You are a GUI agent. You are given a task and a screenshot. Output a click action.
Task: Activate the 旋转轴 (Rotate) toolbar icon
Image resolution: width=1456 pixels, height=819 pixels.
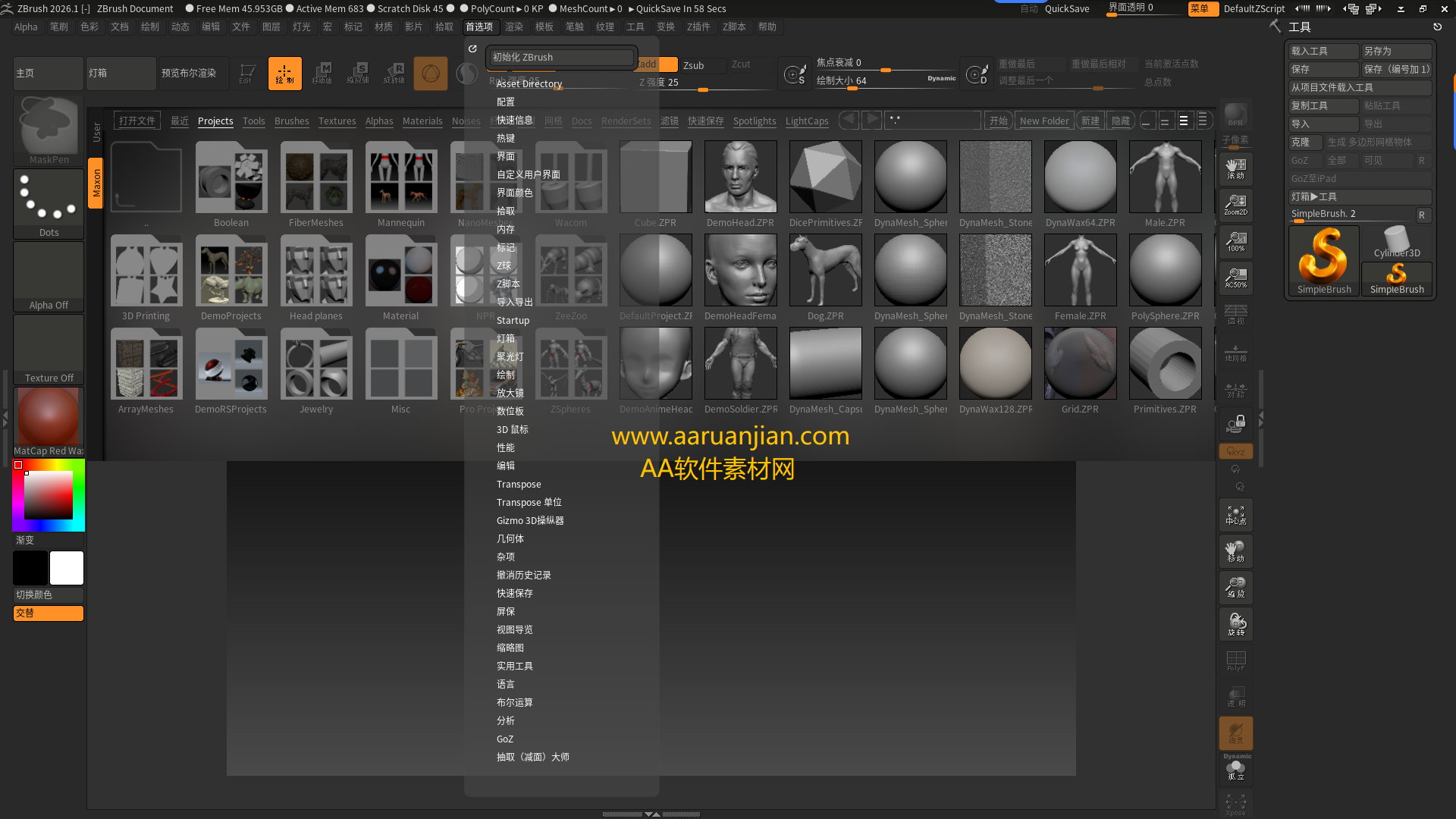click(394, 73)
